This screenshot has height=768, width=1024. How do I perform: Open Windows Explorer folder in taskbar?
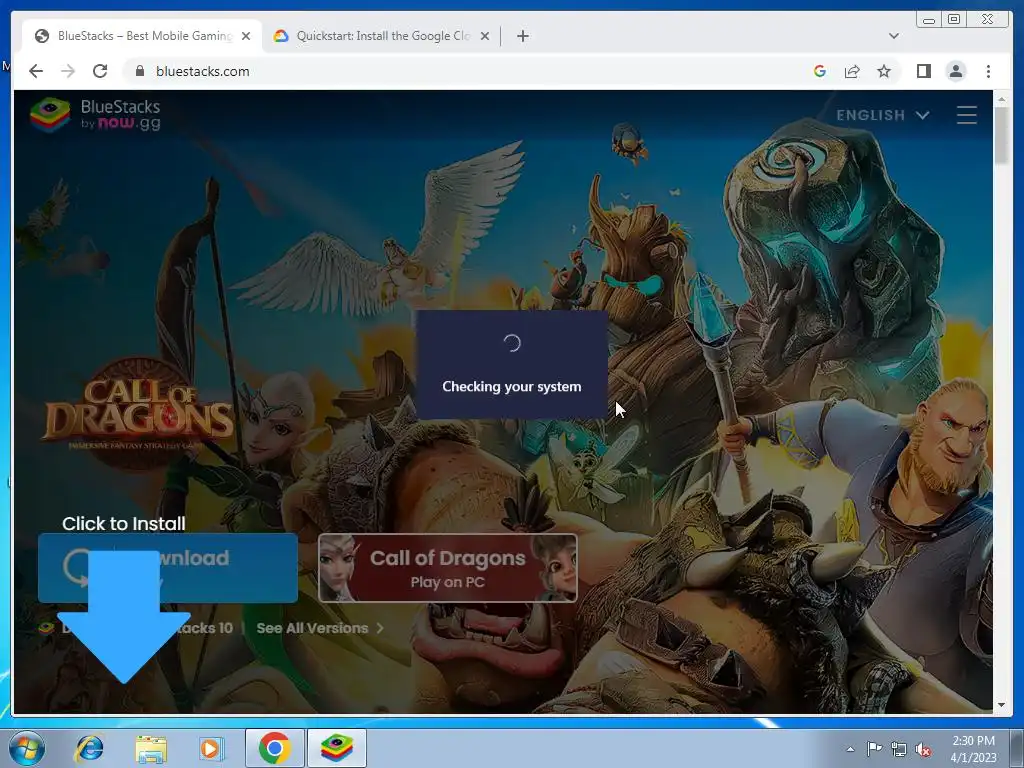pos(151,748)
